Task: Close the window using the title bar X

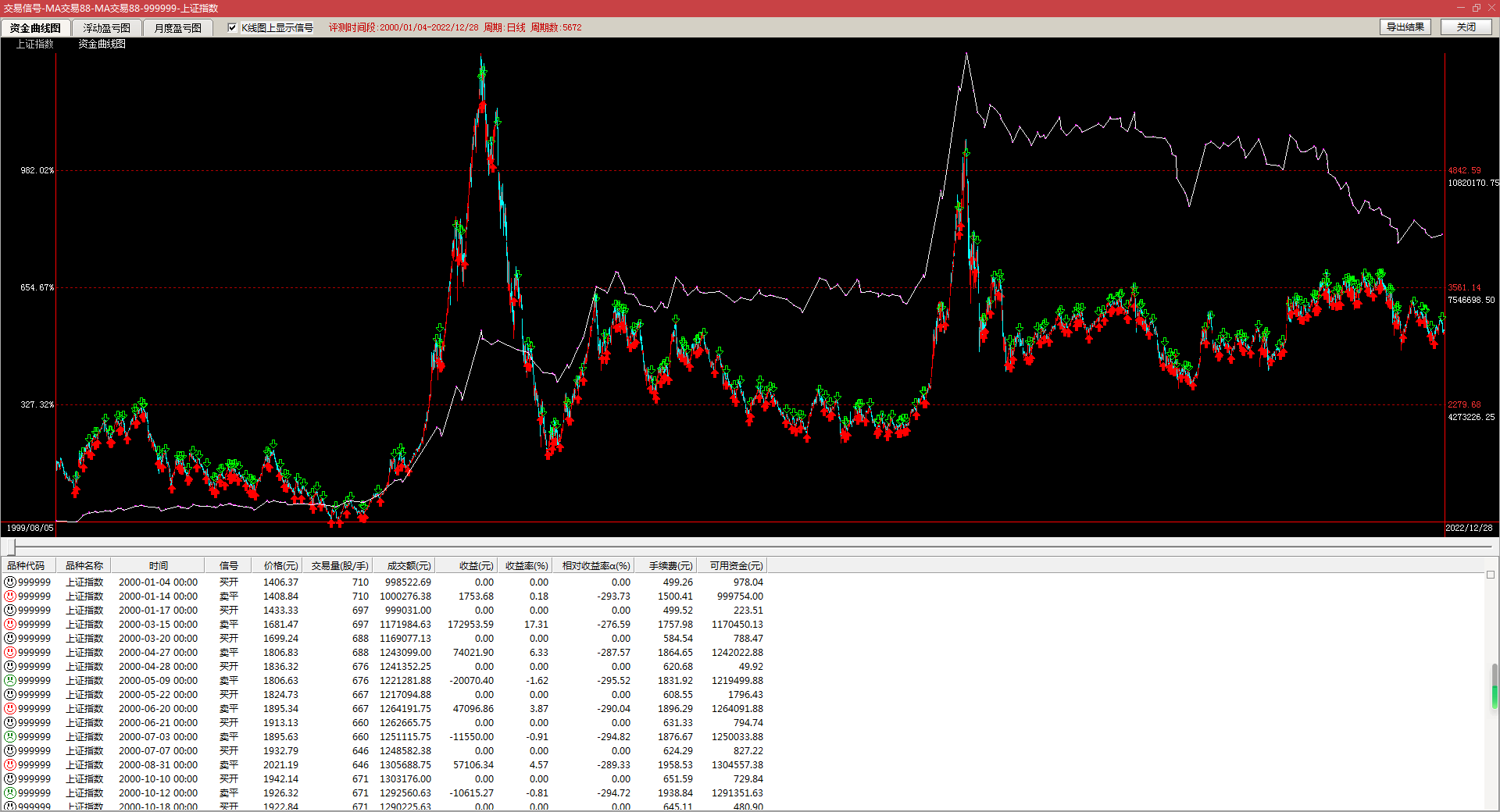Action: [1491, 8]
